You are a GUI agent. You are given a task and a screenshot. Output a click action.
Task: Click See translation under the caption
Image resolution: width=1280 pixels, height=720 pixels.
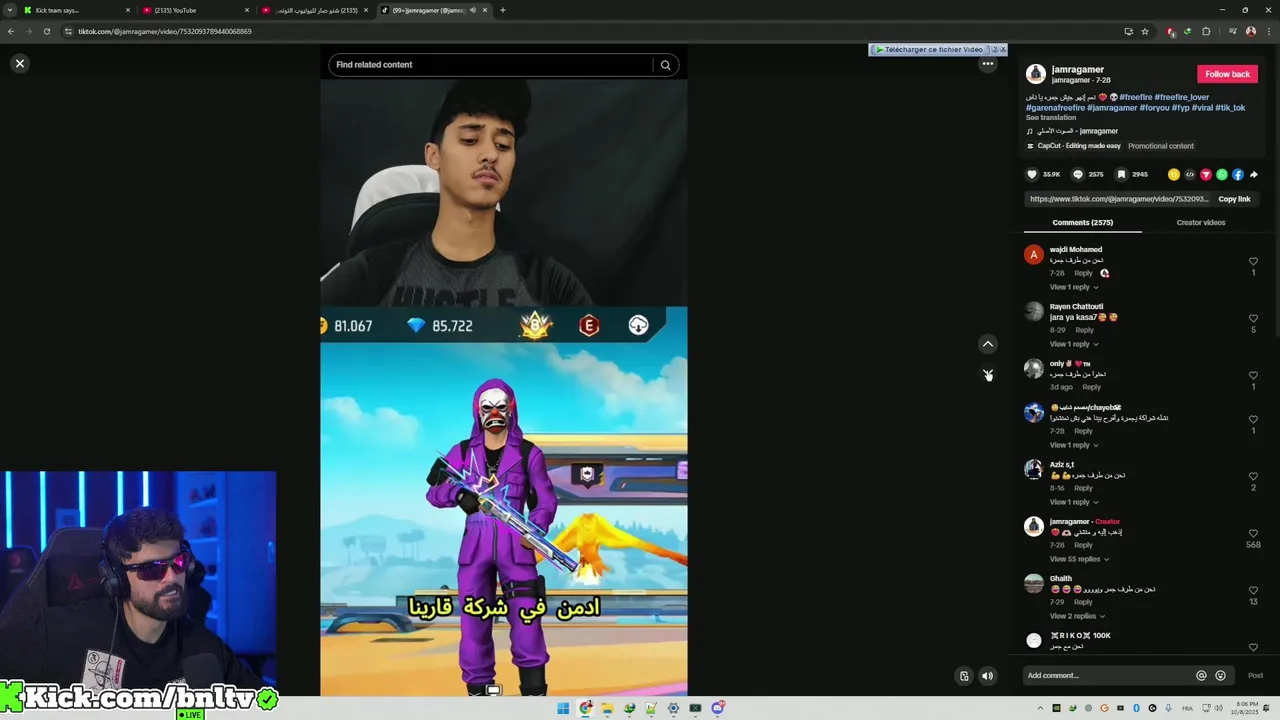coord(1051,118)
